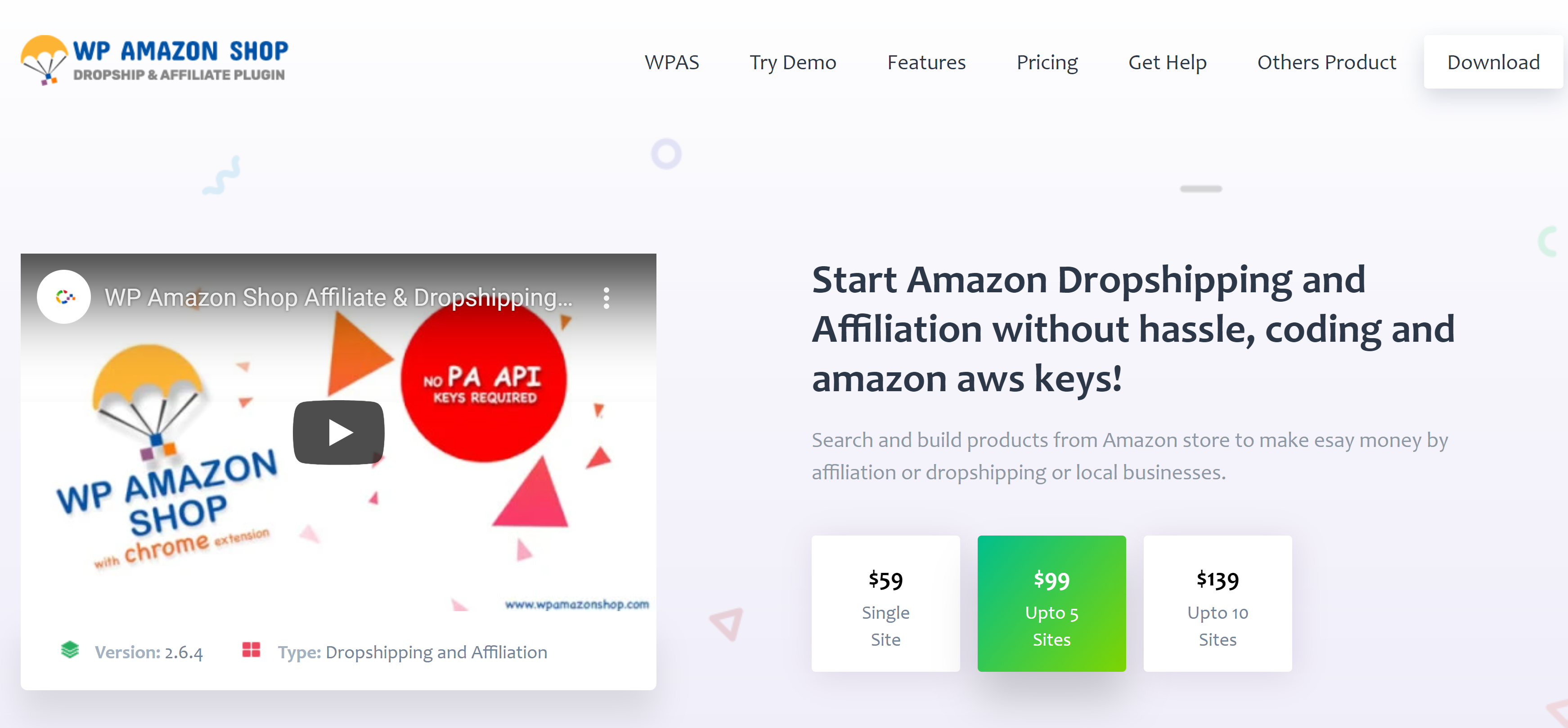
Task: Click the wpamazonshop.com URL in video
Action: [x=576, y=604]
